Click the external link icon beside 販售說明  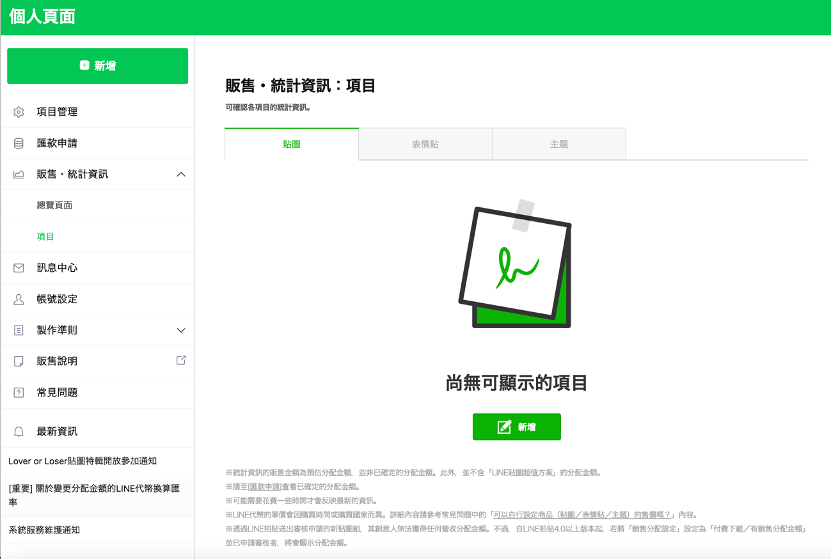[181, 360]
